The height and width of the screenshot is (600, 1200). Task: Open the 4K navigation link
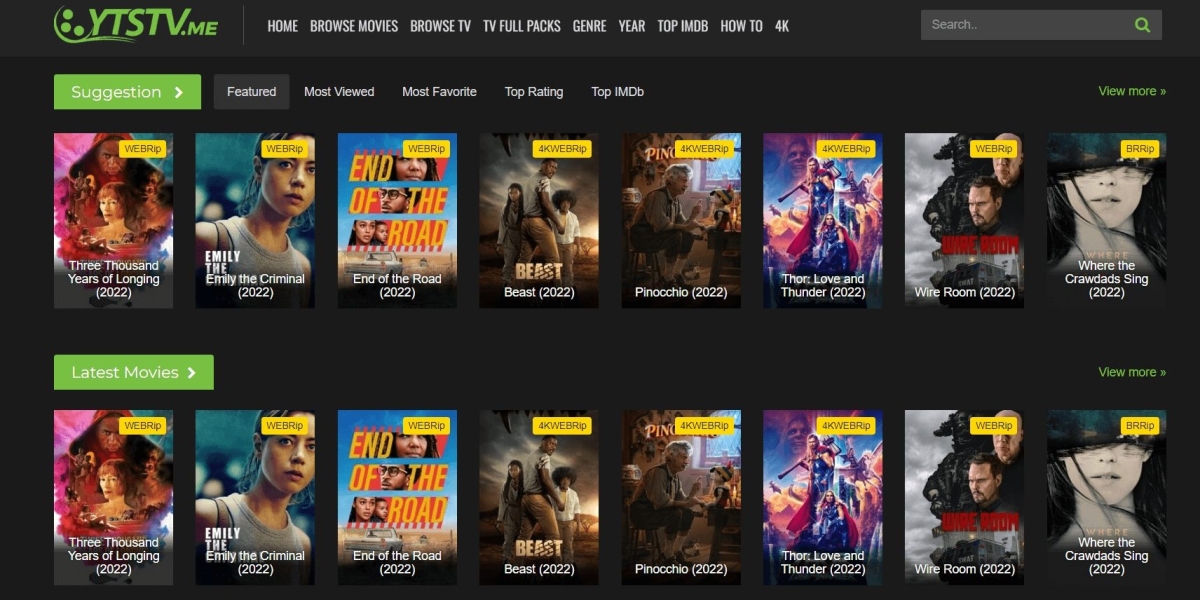781,26
